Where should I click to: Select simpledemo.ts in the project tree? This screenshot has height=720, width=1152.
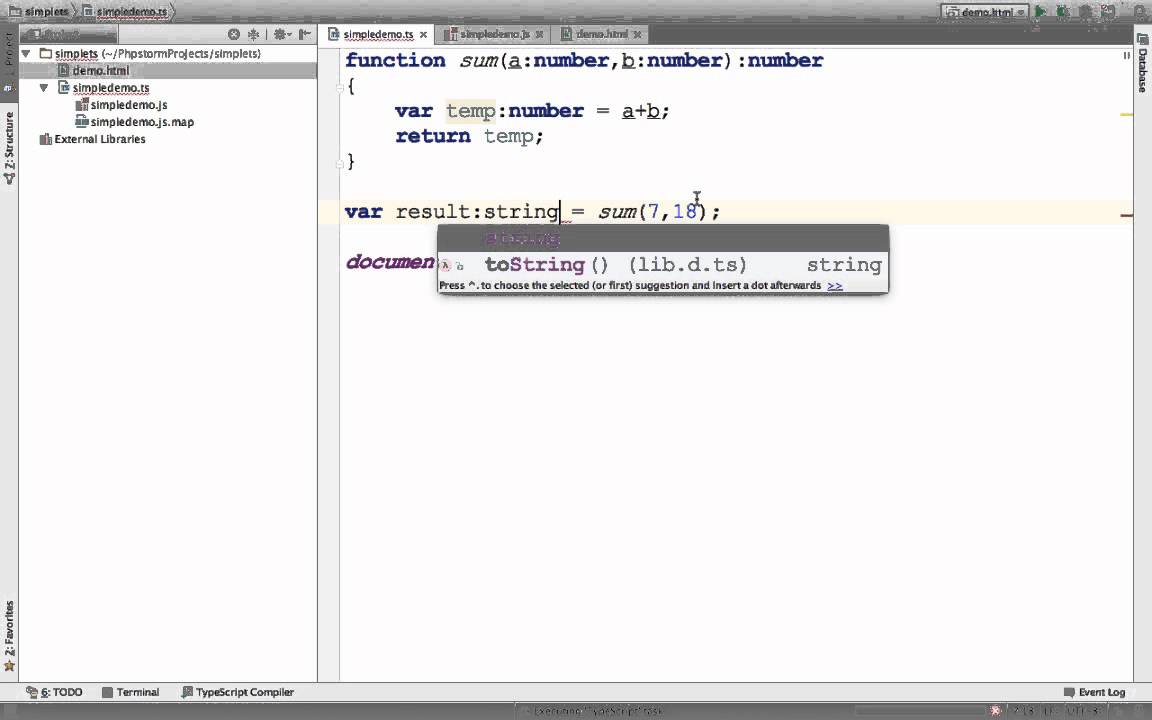[110, 87]
